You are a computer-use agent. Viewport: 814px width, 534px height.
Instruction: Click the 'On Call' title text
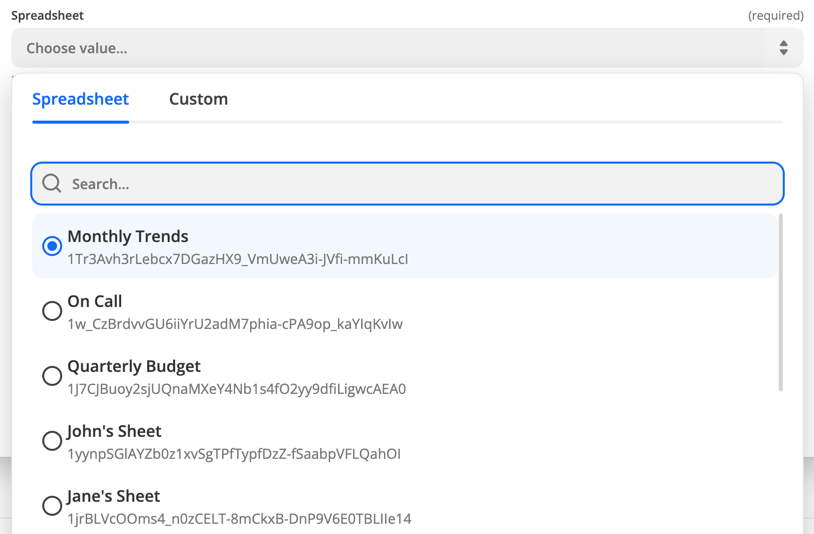tap(95, 301)
